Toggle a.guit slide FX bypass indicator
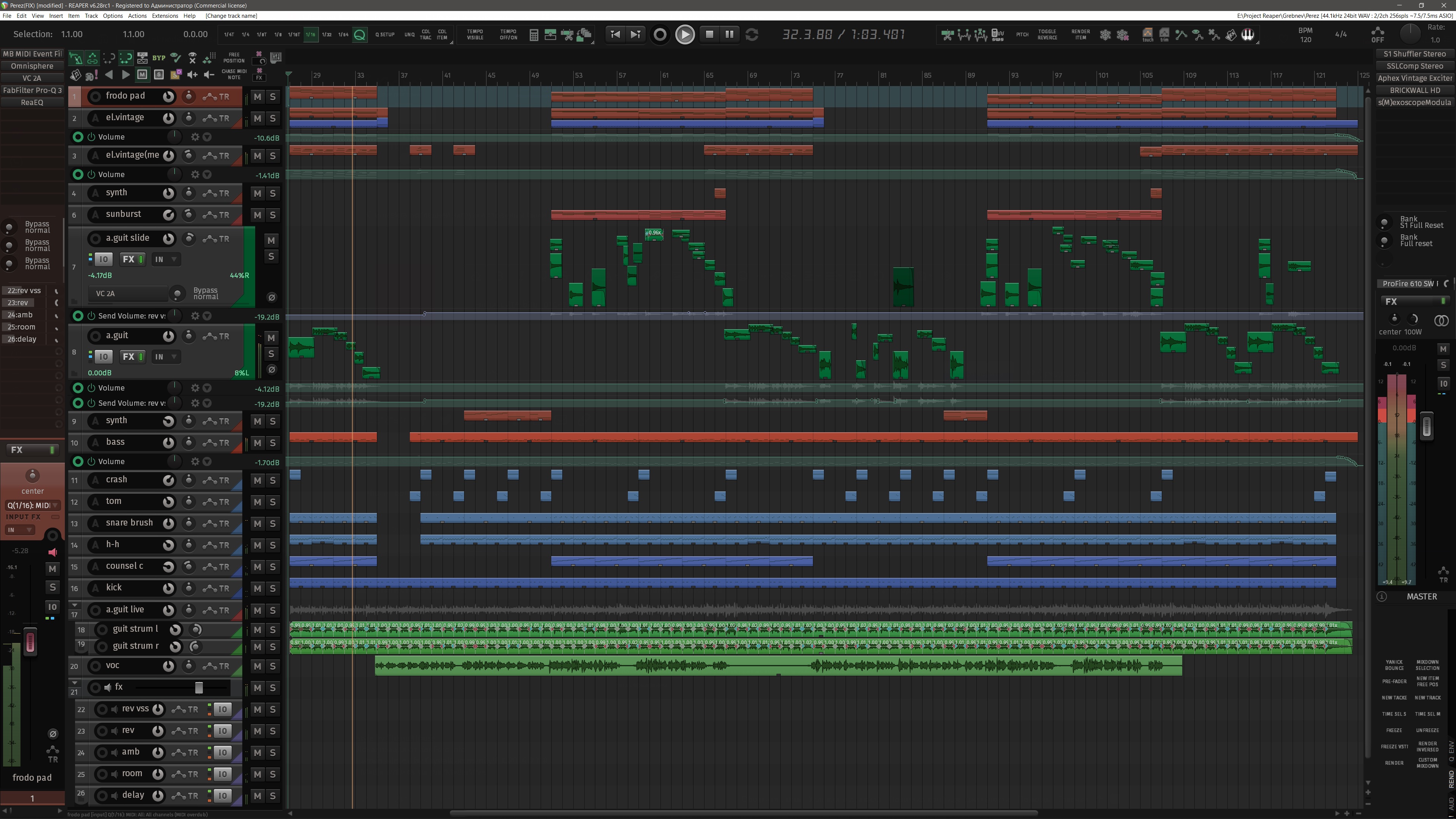Screen dimensions: 1456x819 pos(141,259)
